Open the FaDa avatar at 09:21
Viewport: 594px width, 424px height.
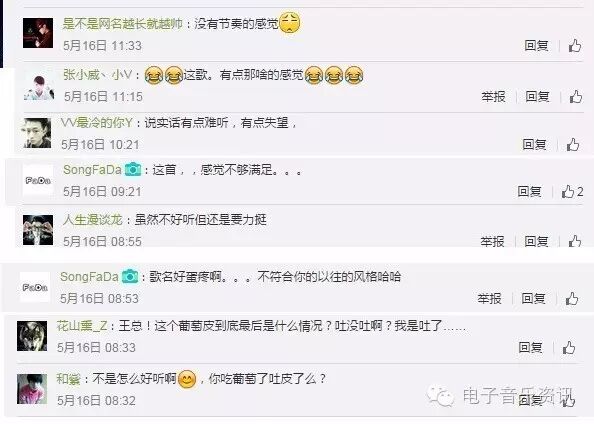pyautogui.click(x=38, y=180)
